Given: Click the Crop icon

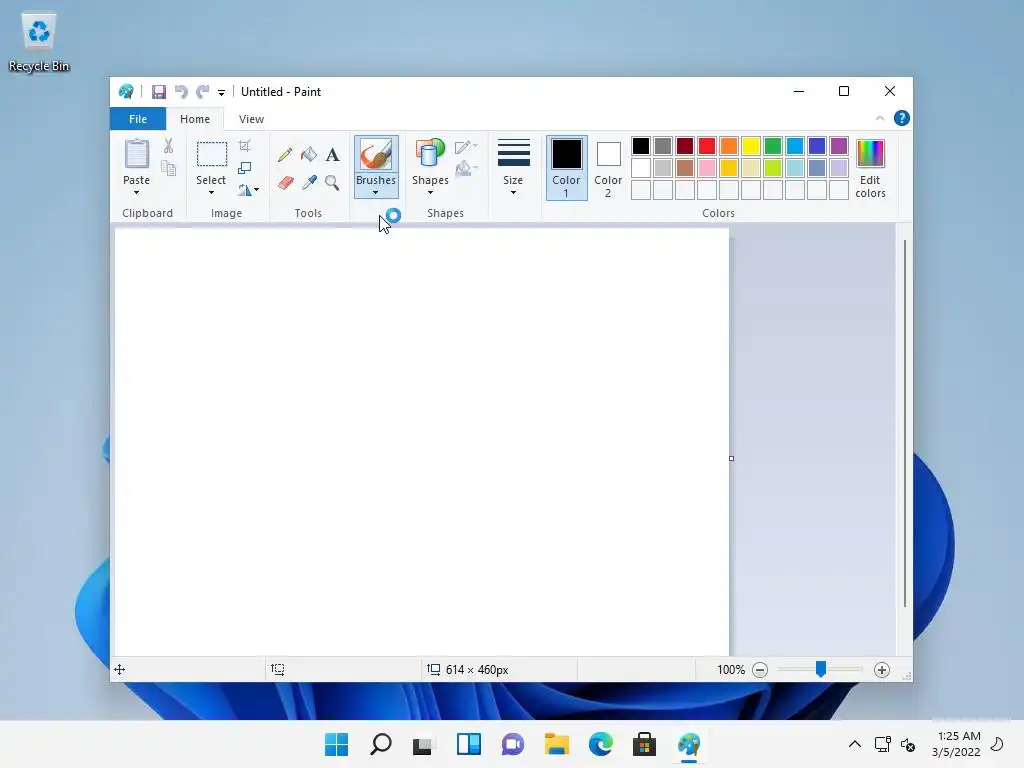Looking at the screenshot, I should (244, 146).
